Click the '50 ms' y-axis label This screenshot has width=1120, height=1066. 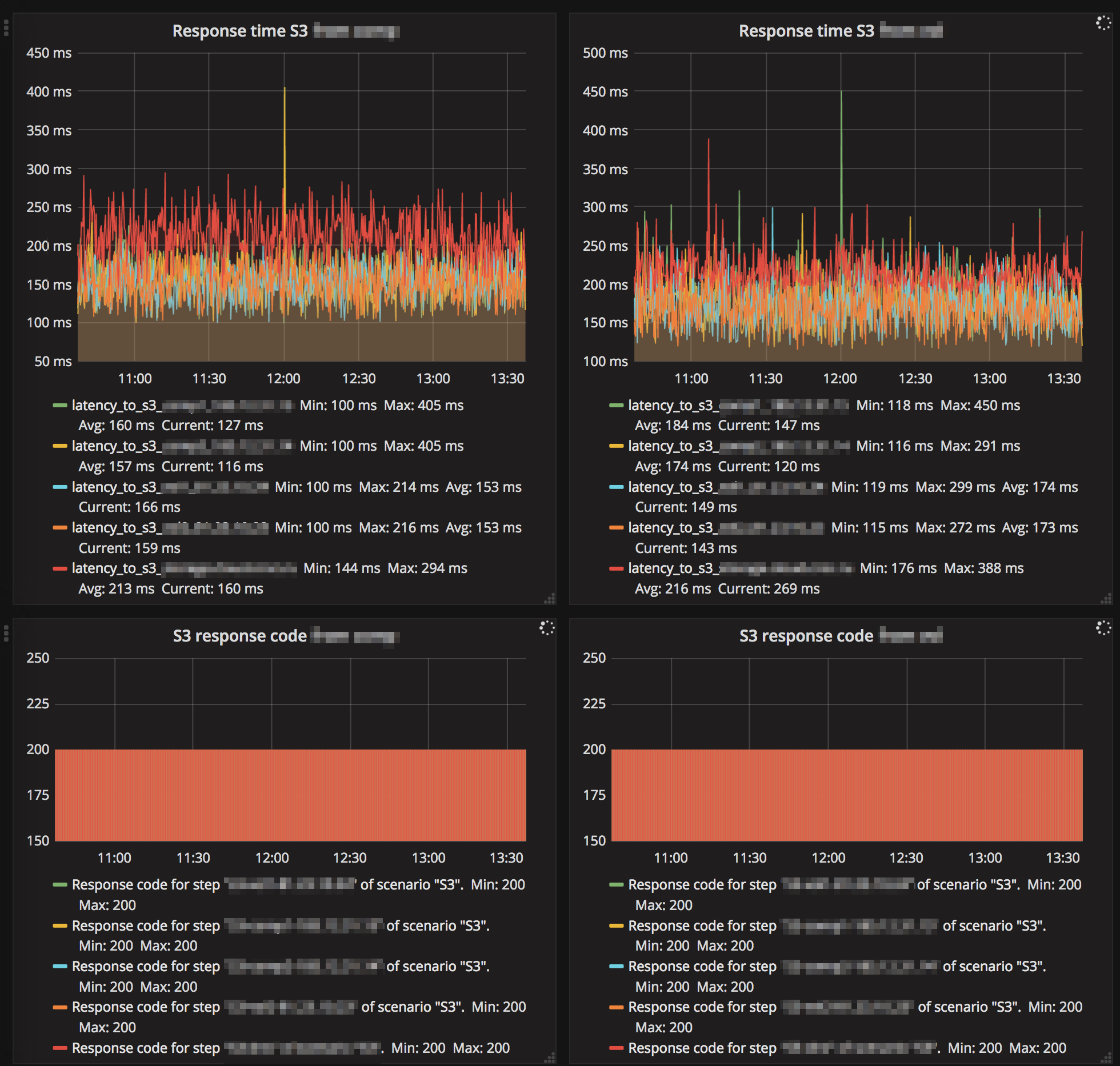click(x=53, y=362)
